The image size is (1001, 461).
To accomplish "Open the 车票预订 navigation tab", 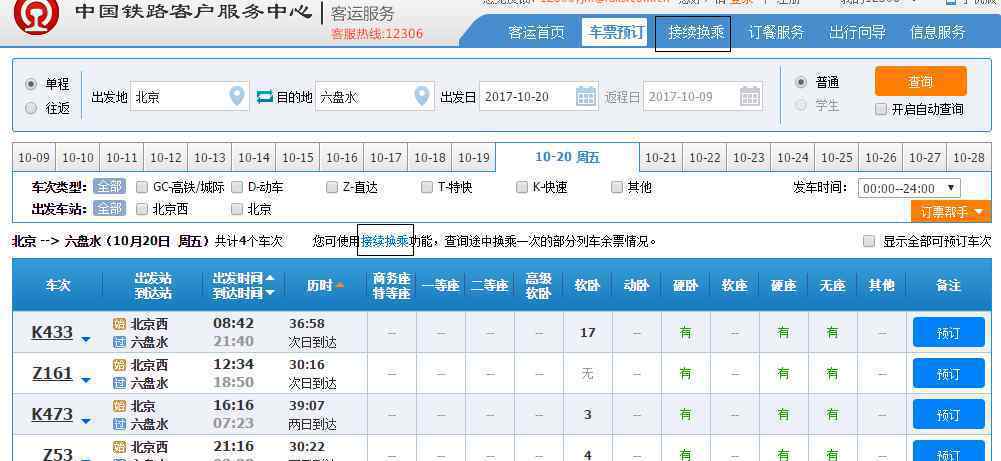I will point(615,32).
